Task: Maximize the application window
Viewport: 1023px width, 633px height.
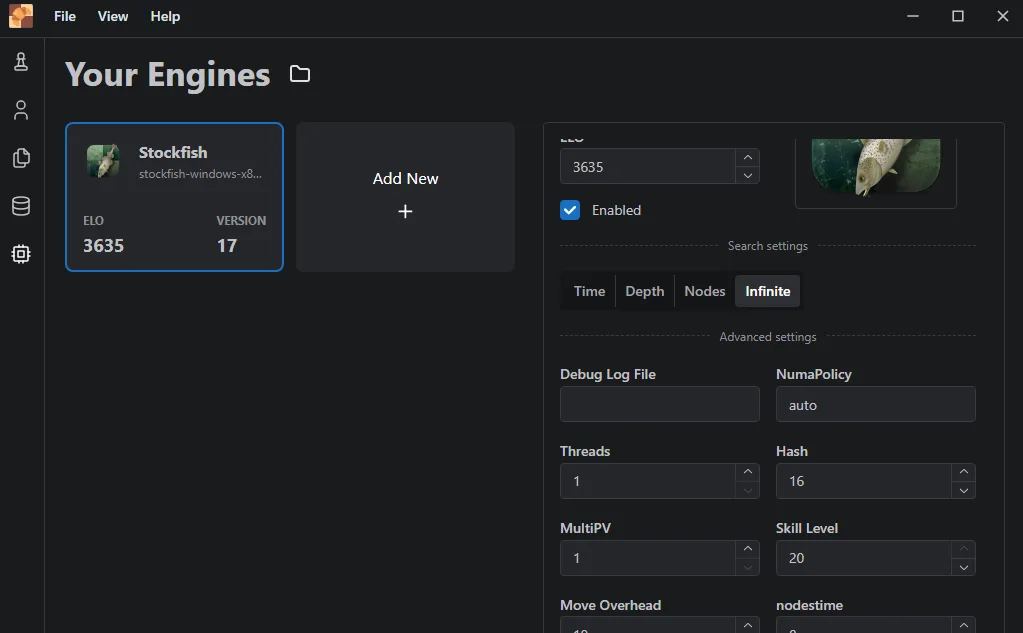Action: (x=958, y=16)
